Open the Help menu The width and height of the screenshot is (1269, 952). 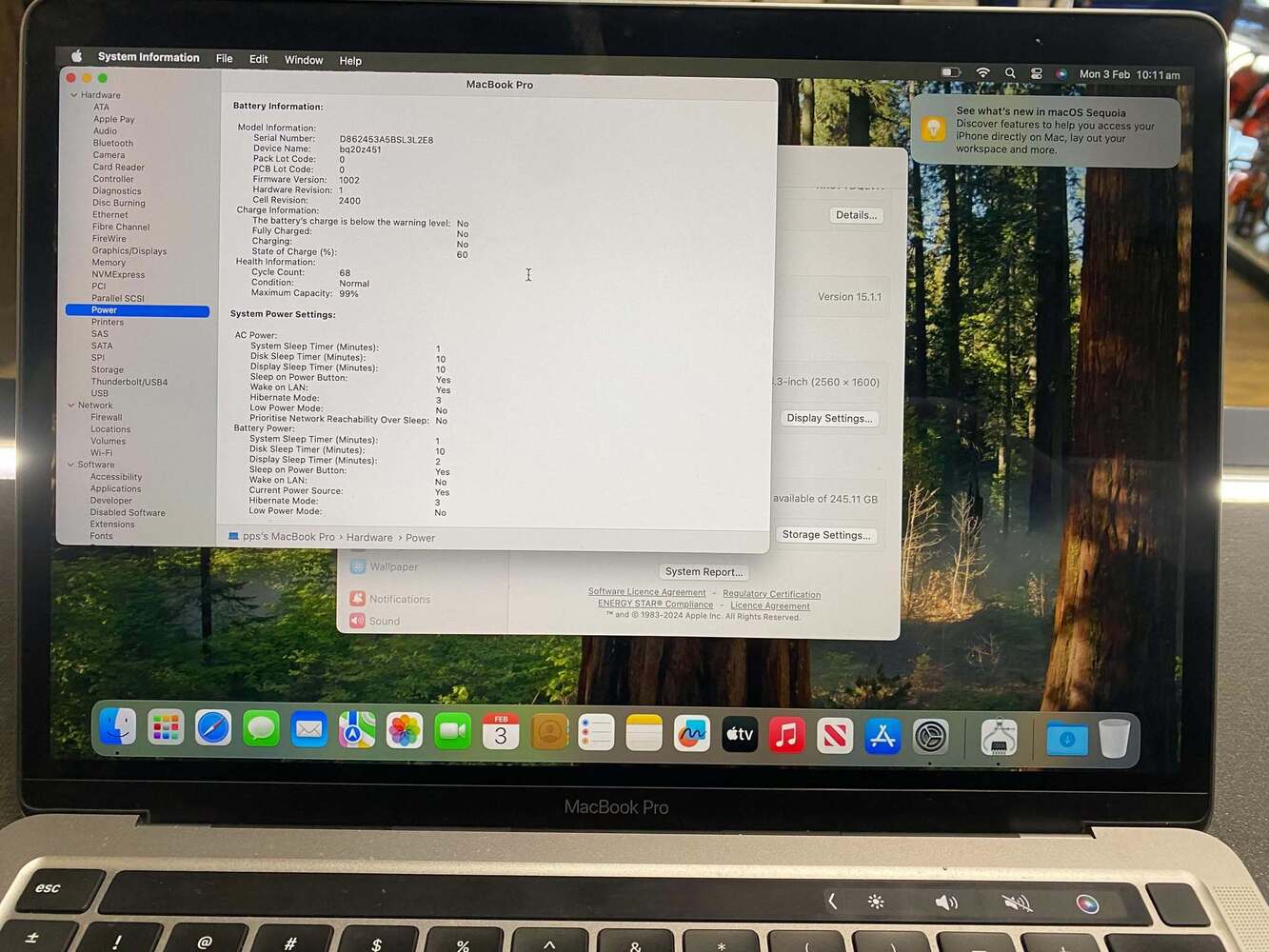(x=350, y=61)
